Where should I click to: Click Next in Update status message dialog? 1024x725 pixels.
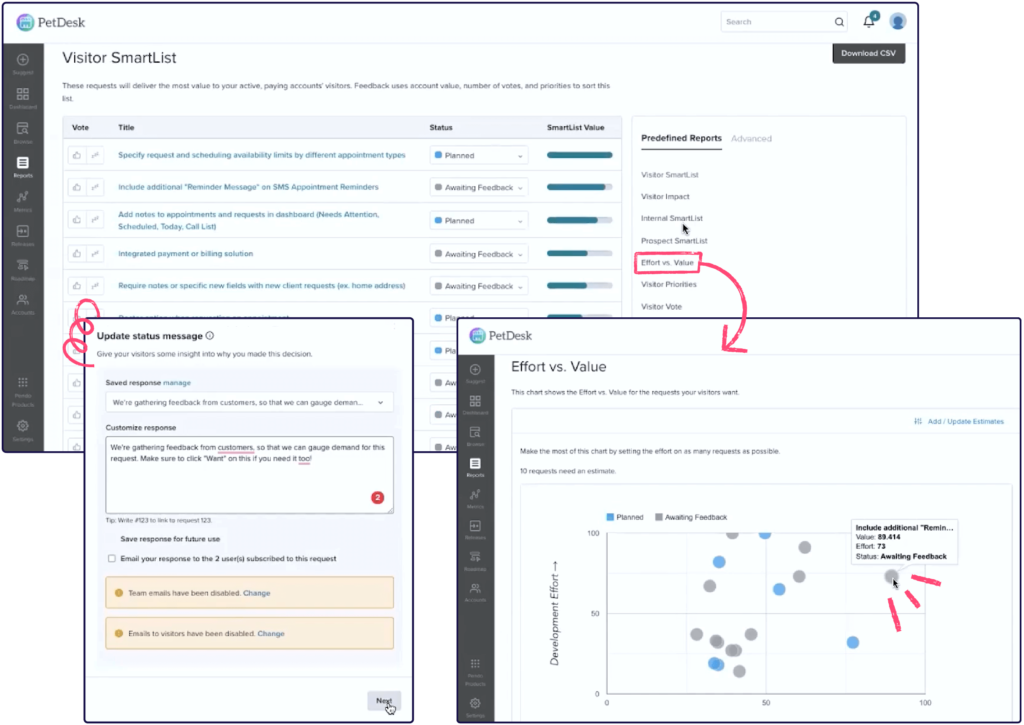(x=384, y=701)
